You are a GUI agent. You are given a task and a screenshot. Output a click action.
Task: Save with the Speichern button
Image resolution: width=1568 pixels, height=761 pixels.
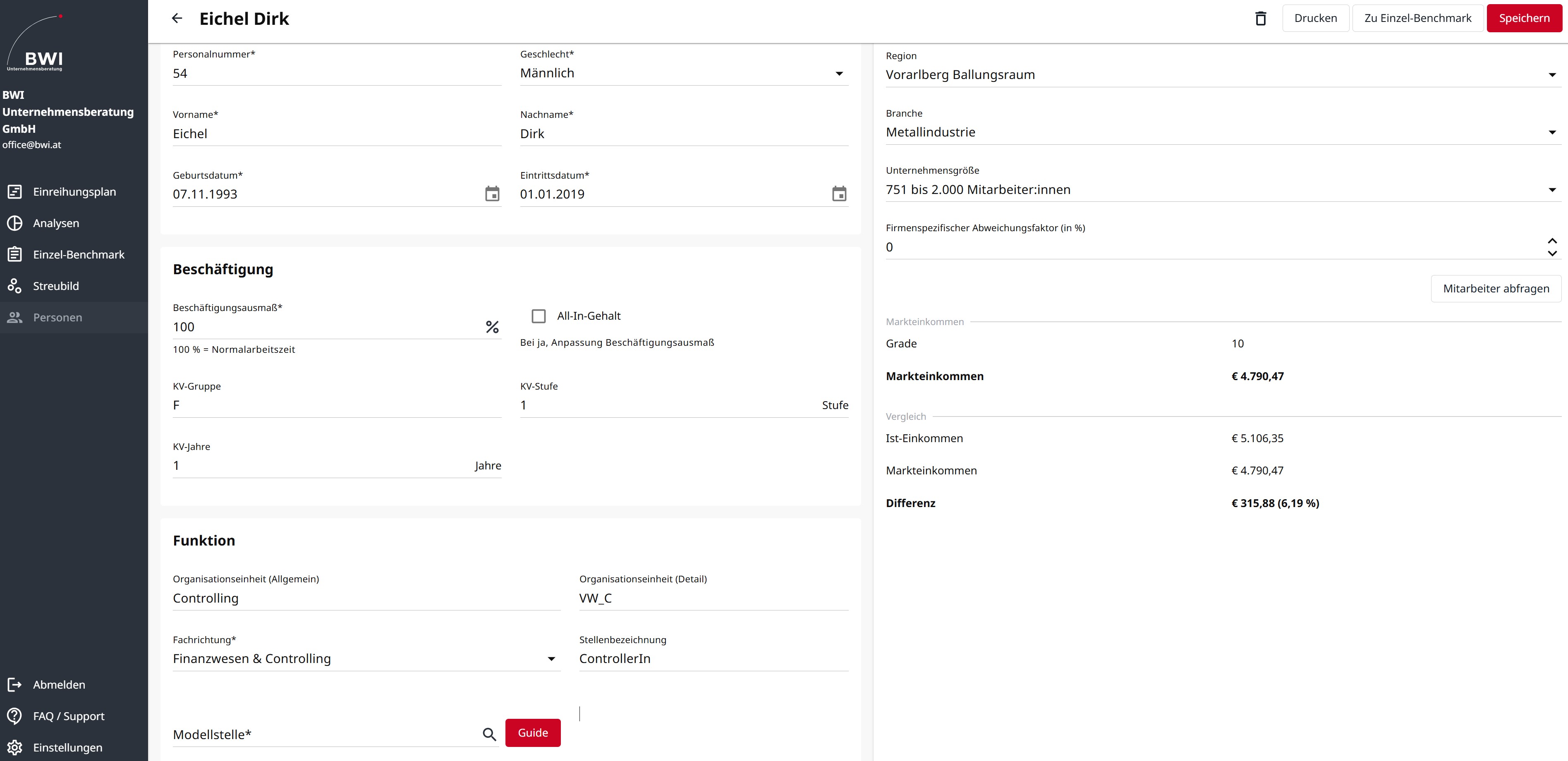tap(1524, 18)
